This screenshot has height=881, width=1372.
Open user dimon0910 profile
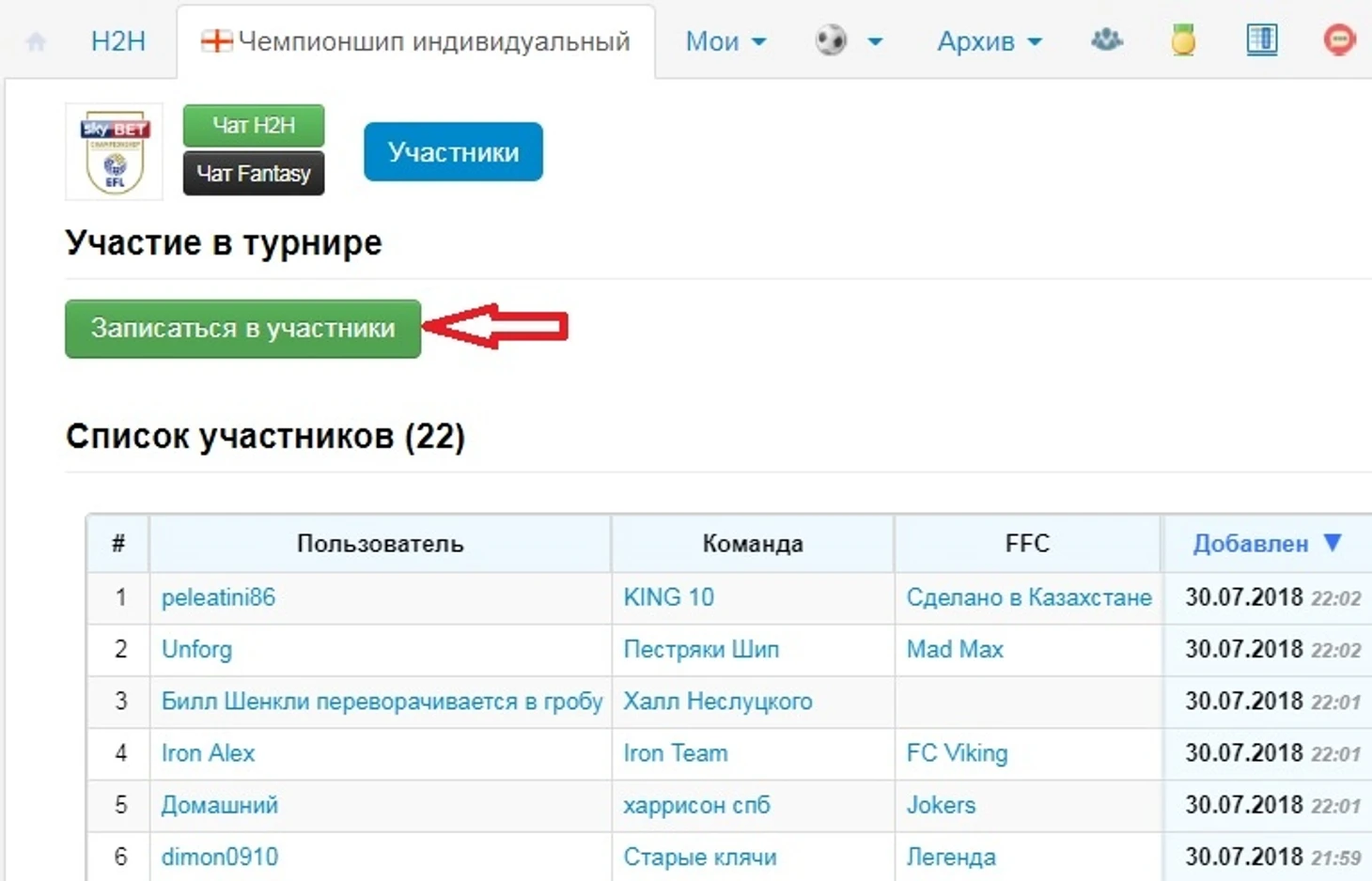(x=220, y=857)
